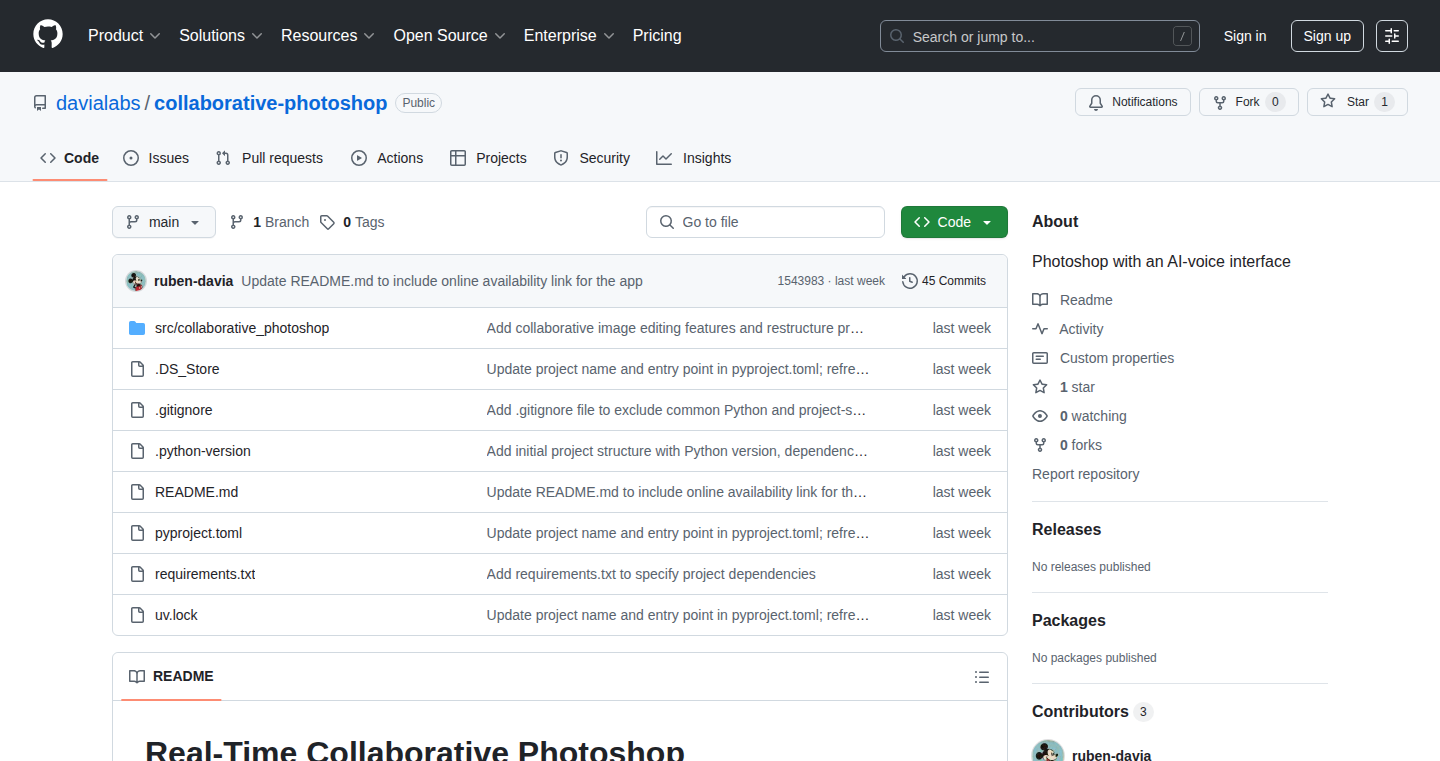Click the eye icon beside 0 watching
The height and width of the screenshot is (761, 1440).
1040,416
